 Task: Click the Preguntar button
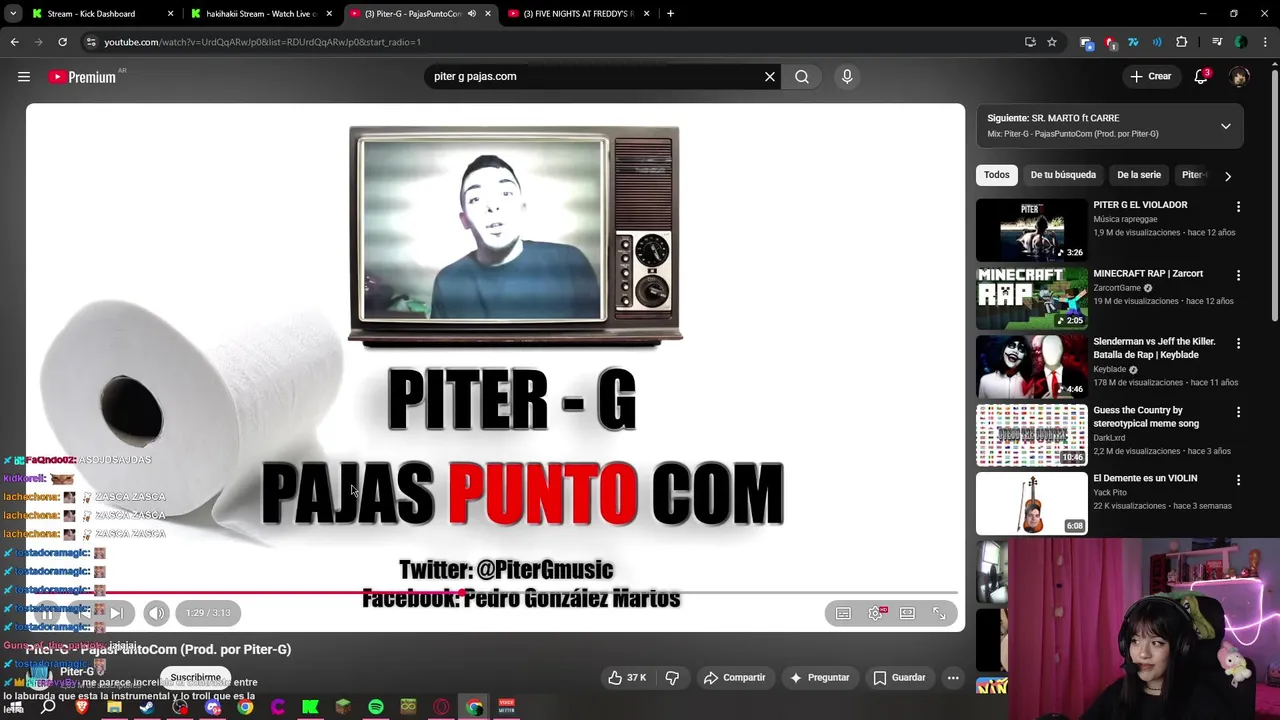click(x=819, y=678)
